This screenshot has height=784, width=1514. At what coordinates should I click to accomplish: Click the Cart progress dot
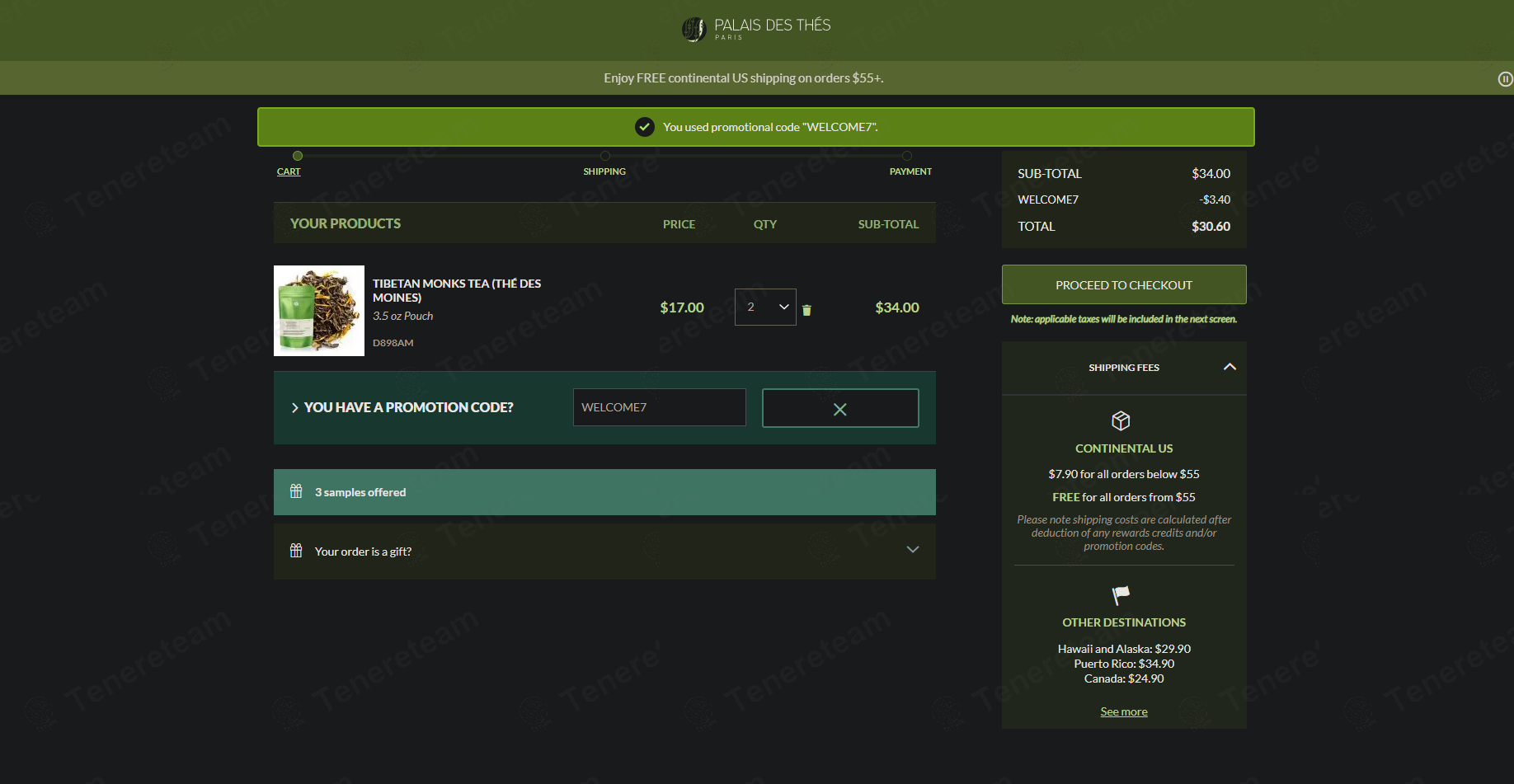click(298, 156)
